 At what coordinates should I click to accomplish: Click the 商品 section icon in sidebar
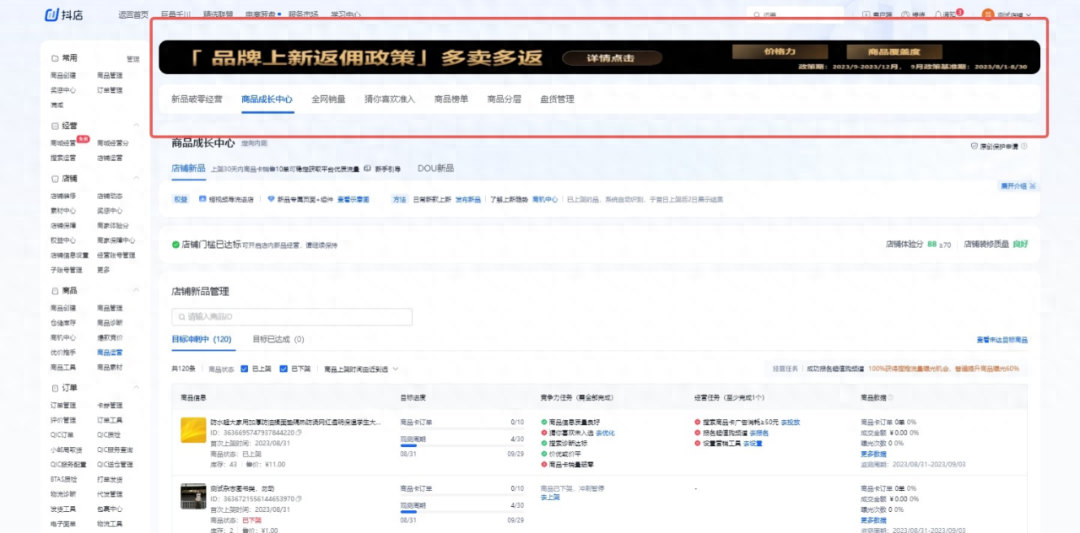pyautogui.click(x=55, y=291)
